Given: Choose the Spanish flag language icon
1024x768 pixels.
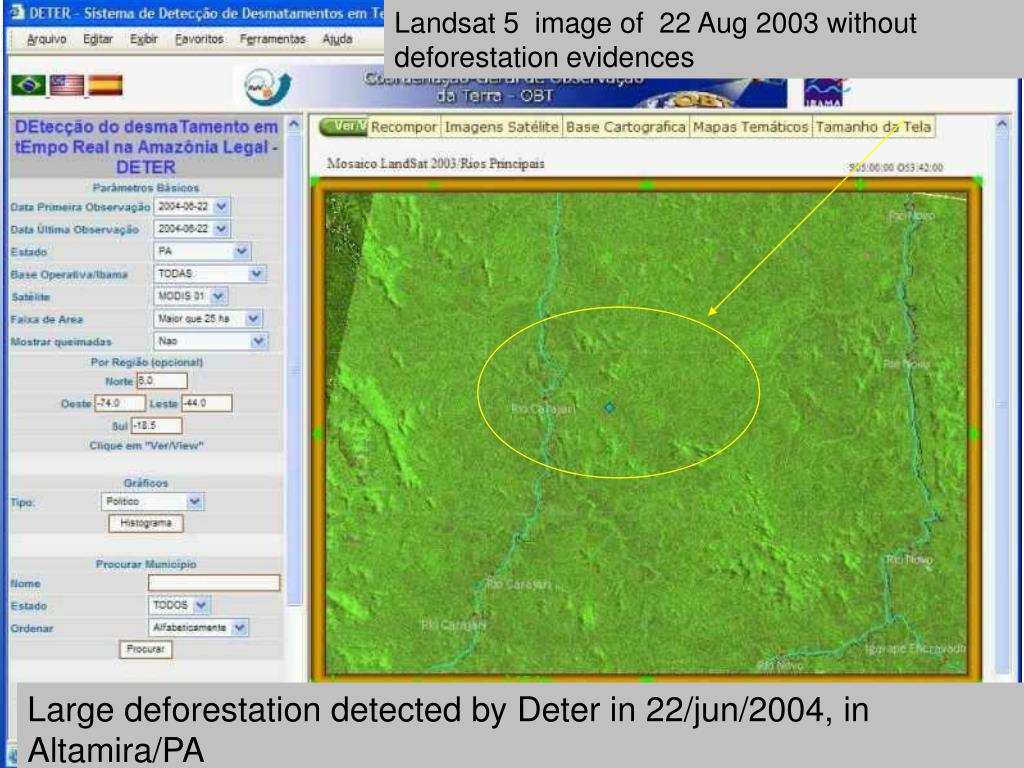Looking at the screenshot, I should 106,86.
